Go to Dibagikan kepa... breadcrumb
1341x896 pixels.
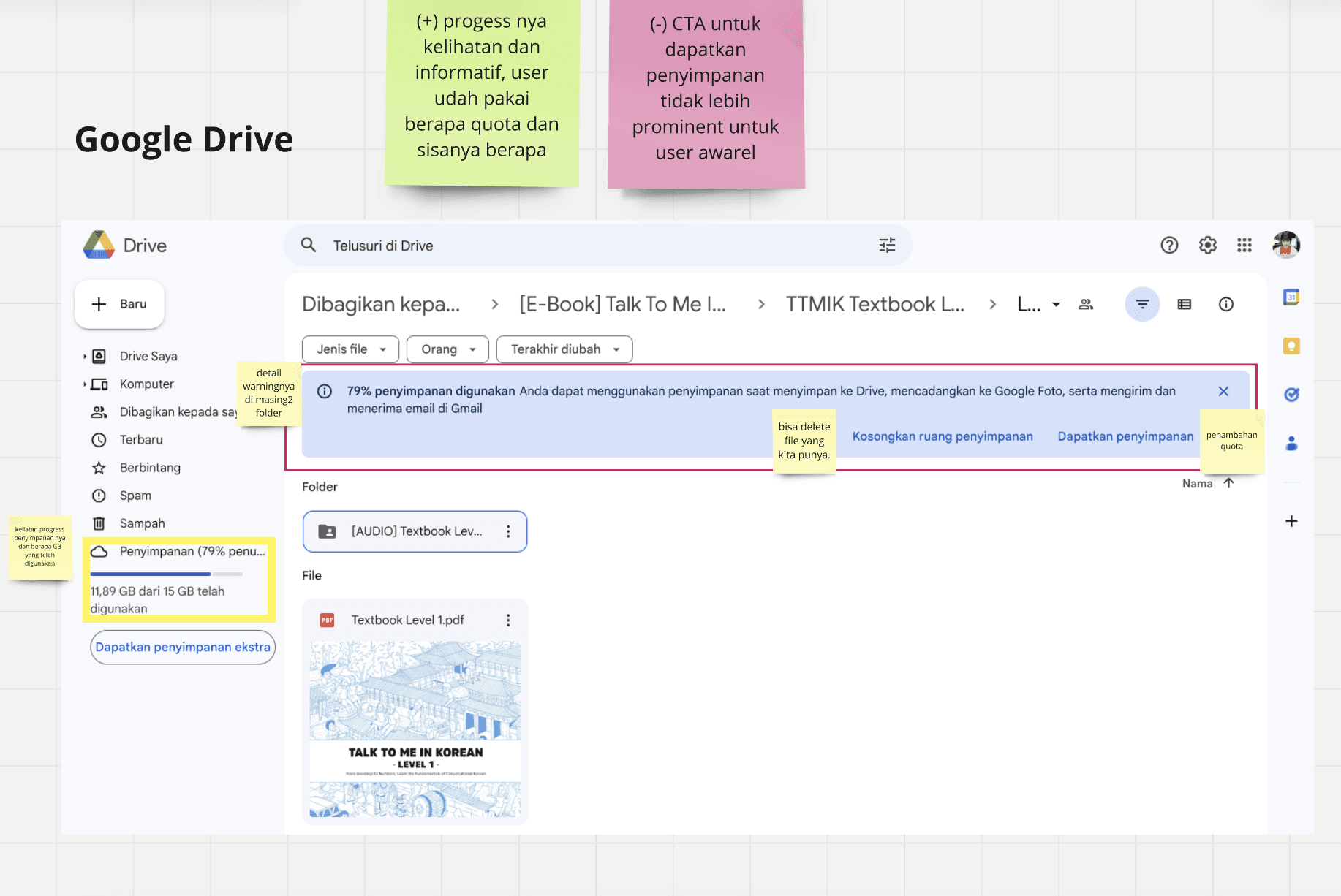point(381,304)
